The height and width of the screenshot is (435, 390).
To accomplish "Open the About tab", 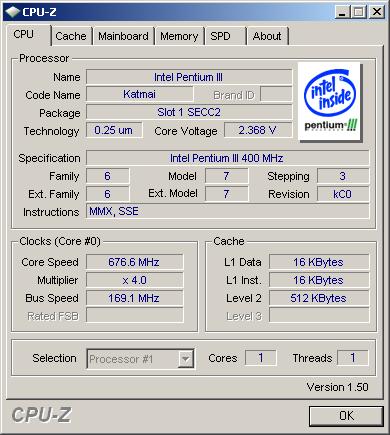I will 267,36.
